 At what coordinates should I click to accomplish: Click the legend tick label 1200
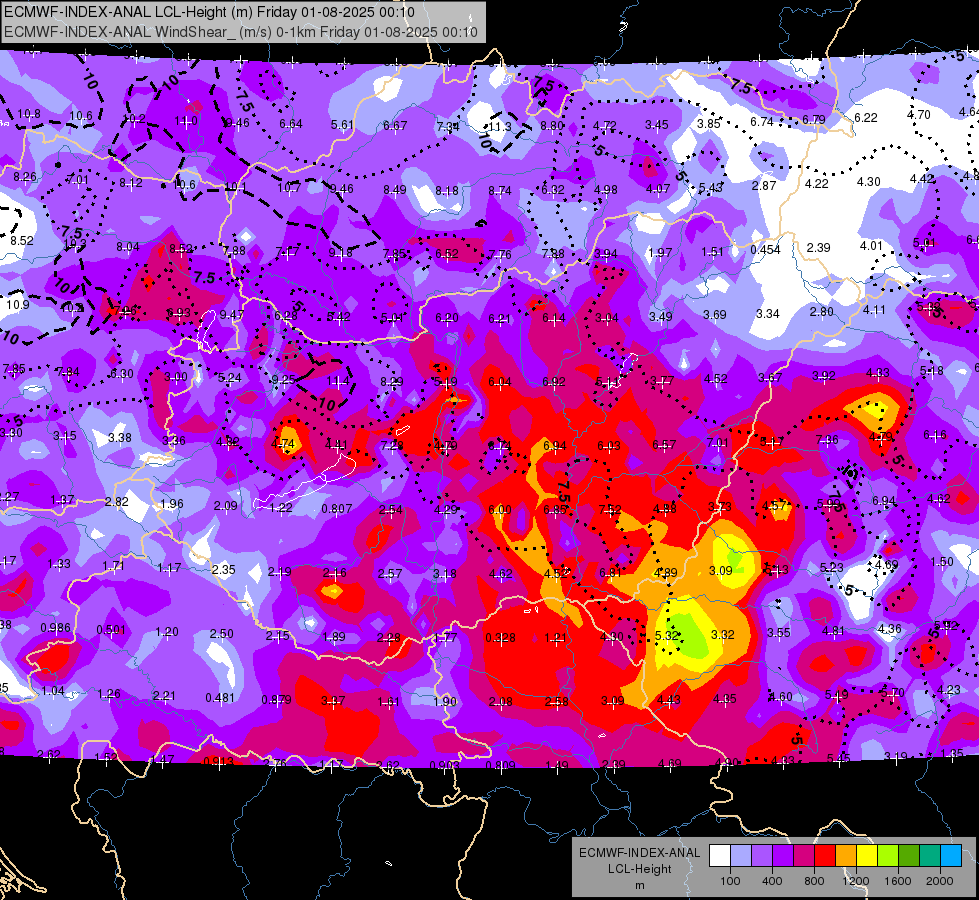click(855, 881)
